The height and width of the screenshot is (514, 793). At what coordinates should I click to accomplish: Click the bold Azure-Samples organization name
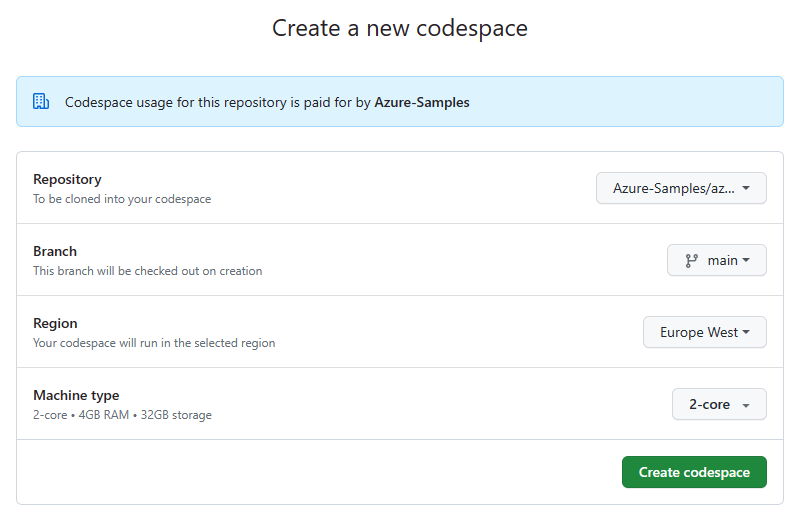pyautogui.click(x=421, y=102)
